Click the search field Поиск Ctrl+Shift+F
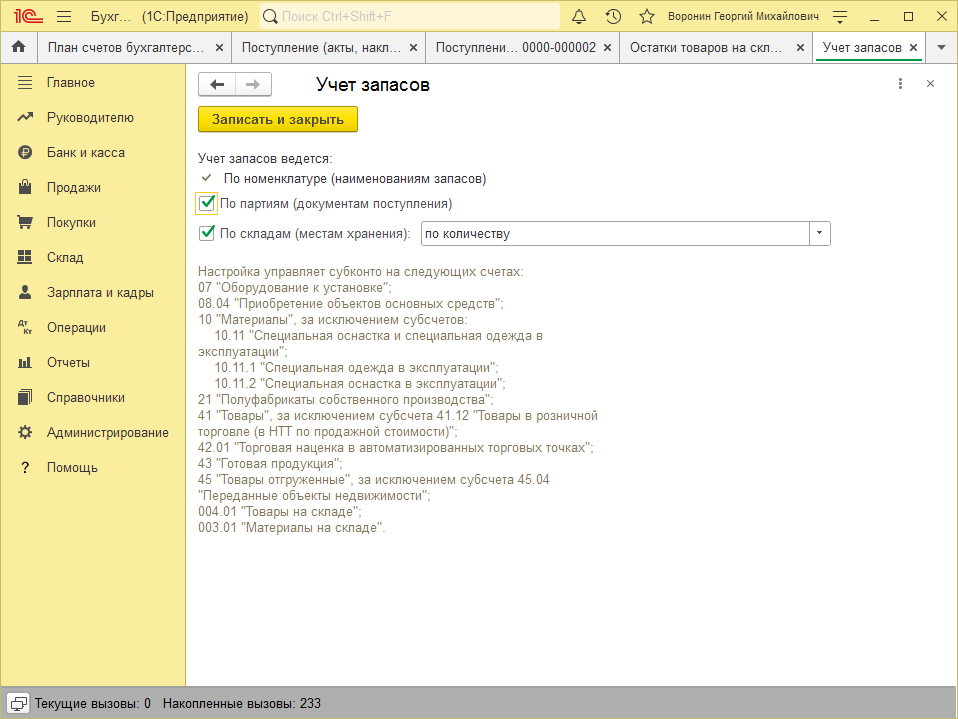 pyautogui.click(x=410, y=16)
